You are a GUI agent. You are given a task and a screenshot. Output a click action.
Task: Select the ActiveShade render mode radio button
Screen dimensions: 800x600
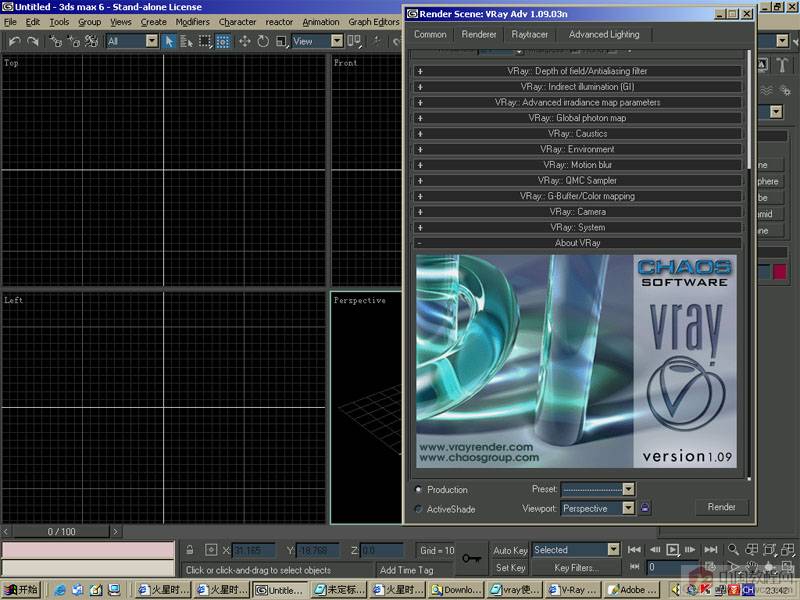419,509
